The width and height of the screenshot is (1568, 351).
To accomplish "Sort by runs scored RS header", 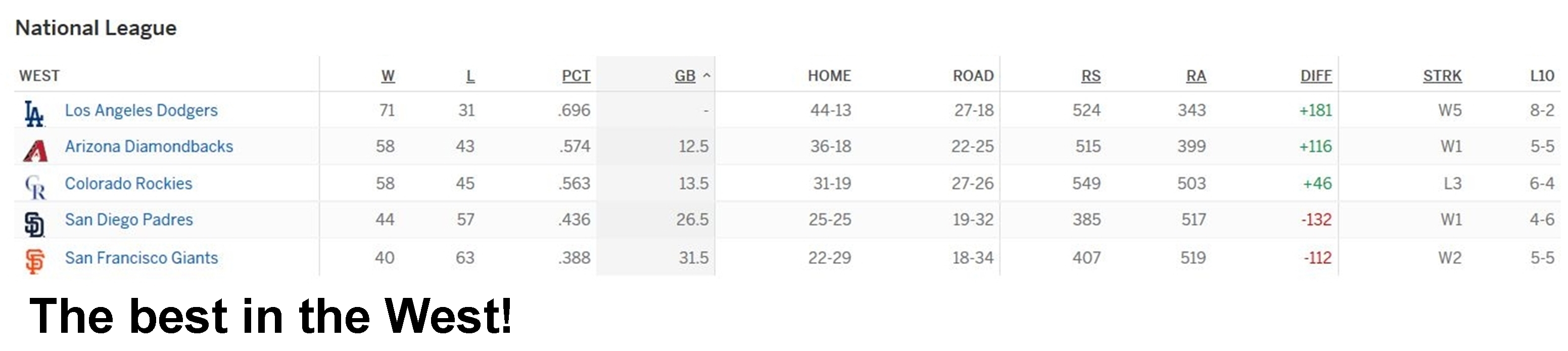I will [x=1091, y=75].
